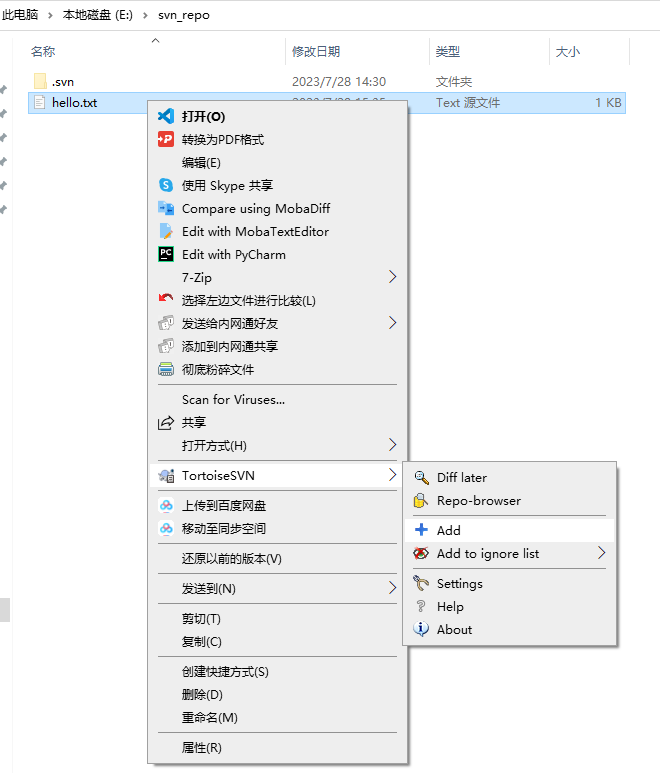Expand the 发送到(N) submenu arrow
Screen dimensions: 660x773
392,588
